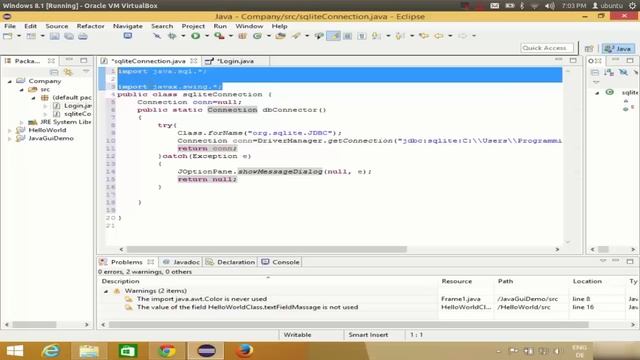Click Collapse All in Package Explorer

54,72
